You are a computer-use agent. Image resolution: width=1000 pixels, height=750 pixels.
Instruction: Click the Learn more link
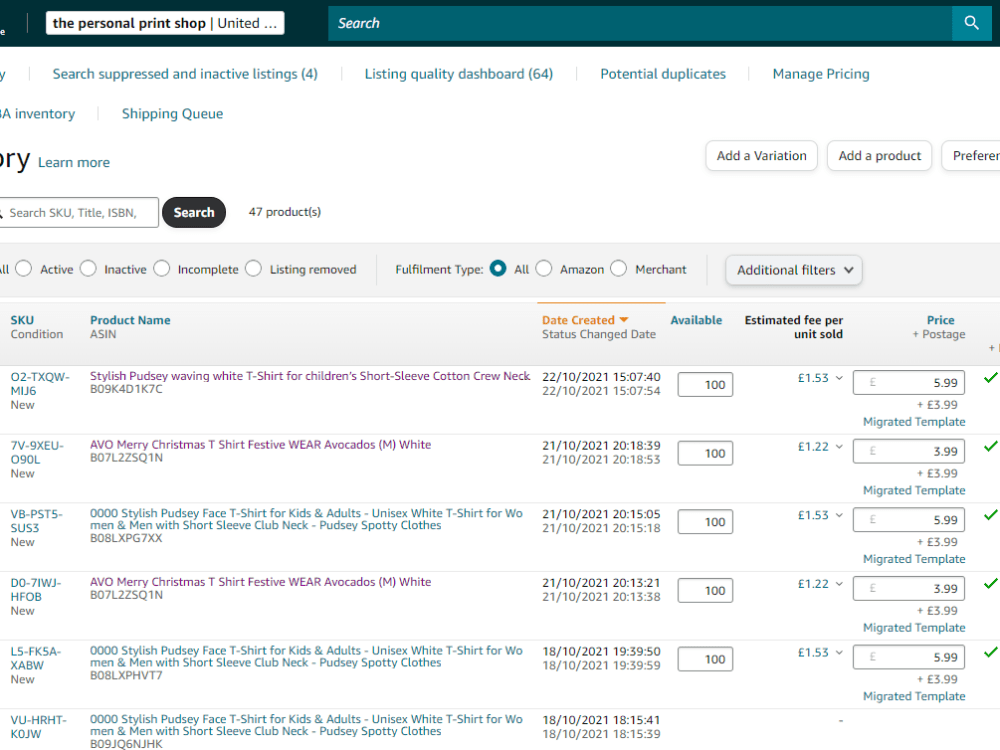point(74,163)
